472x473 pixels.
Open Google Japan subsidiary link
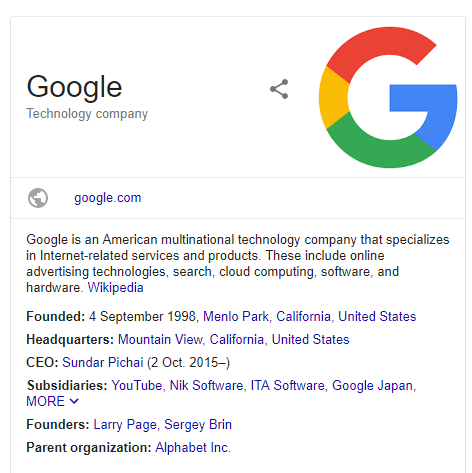372,385
